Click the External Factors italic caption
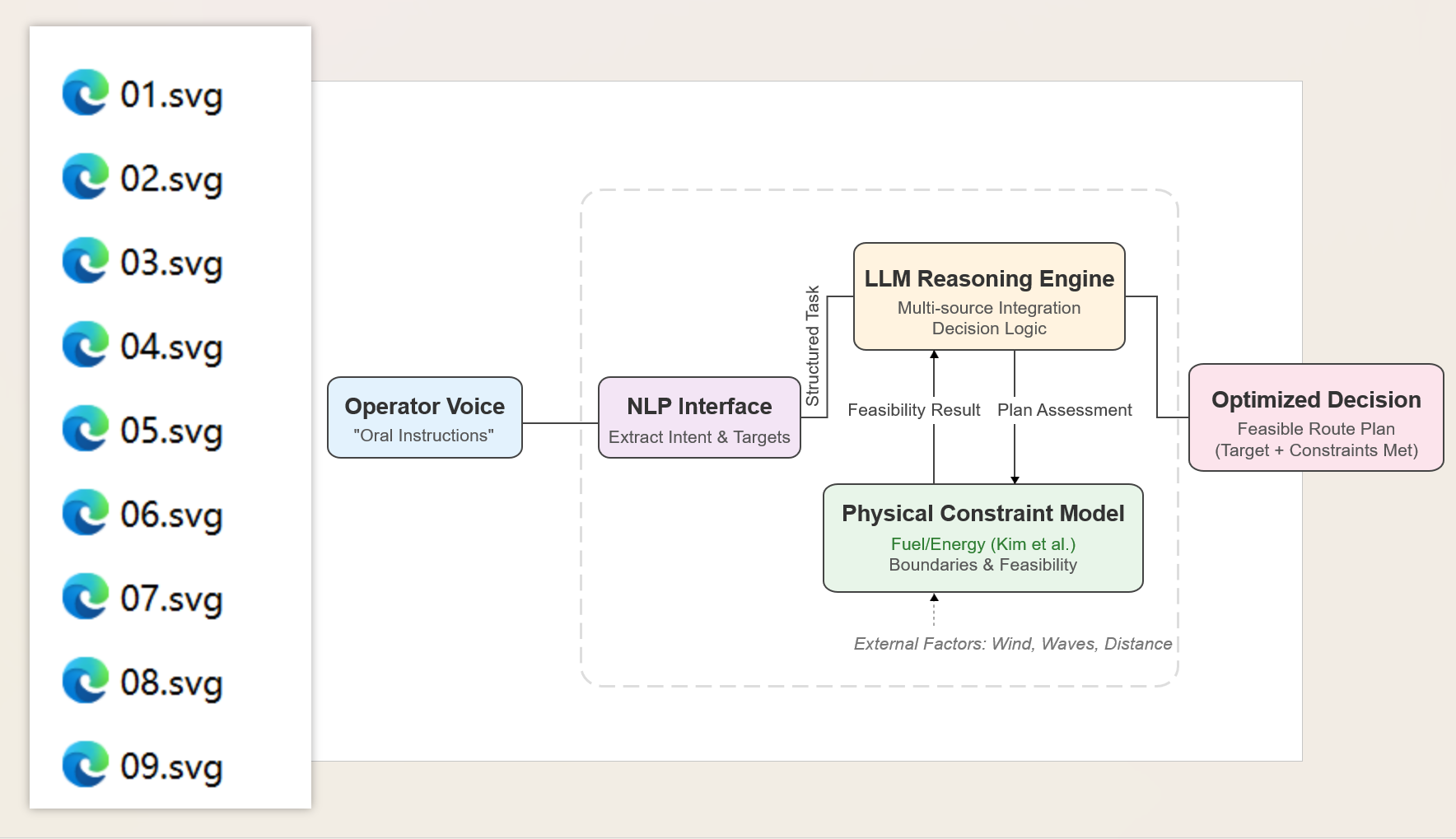 coord(1012,644)
